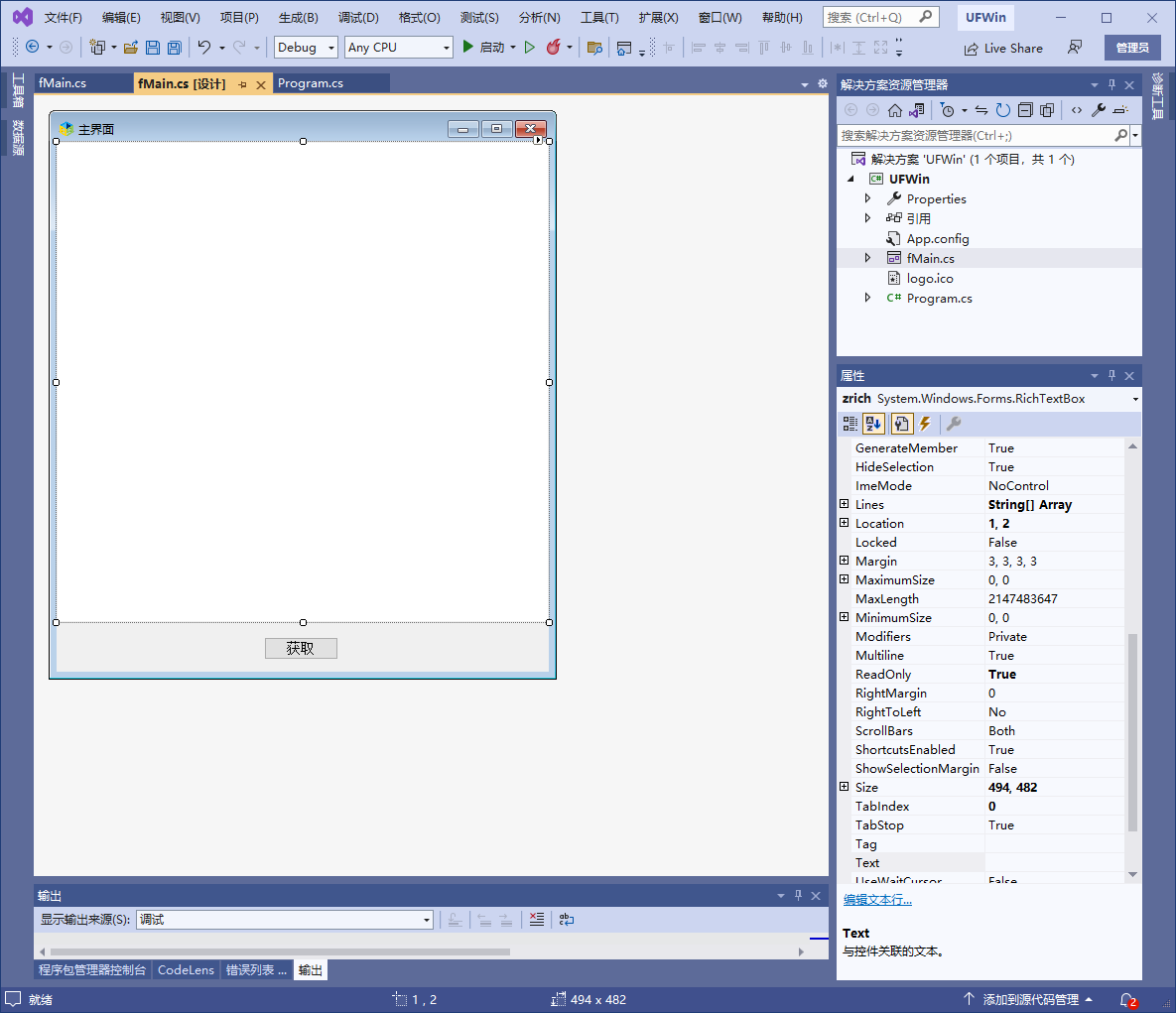Screen dimensions: 1176x1013
Task: Click the feedback person icon
Action: point(1075,48)
